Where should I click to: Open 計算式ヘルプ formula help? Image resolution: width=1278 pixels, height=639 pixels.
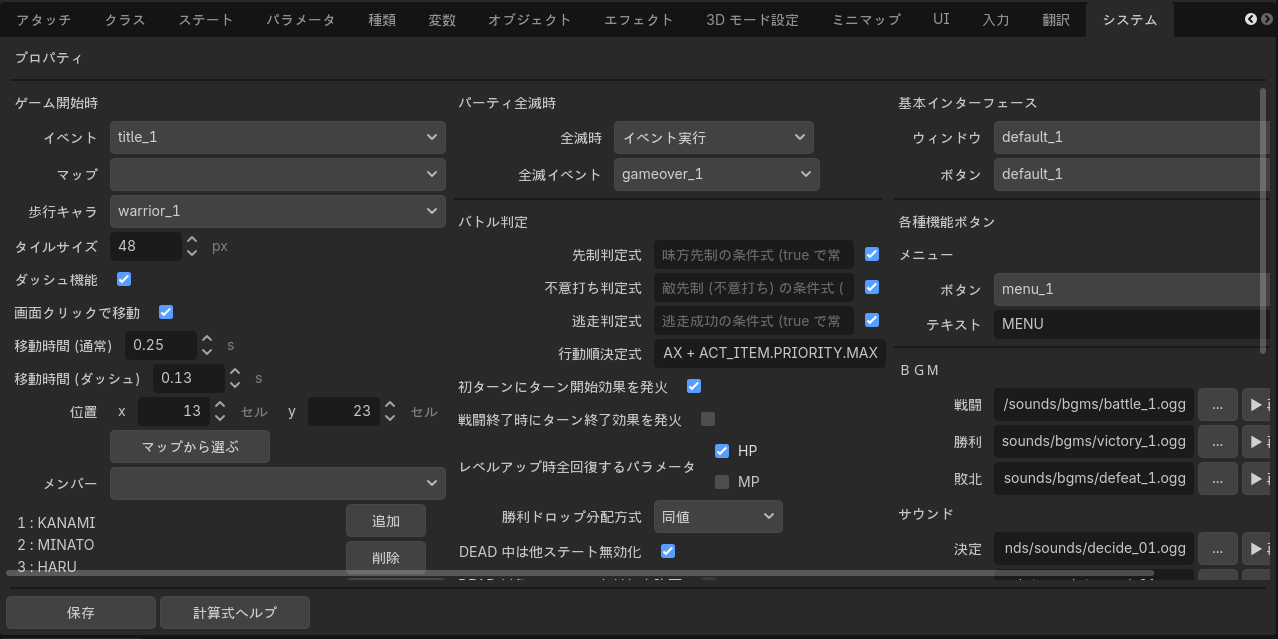[235, 612]
